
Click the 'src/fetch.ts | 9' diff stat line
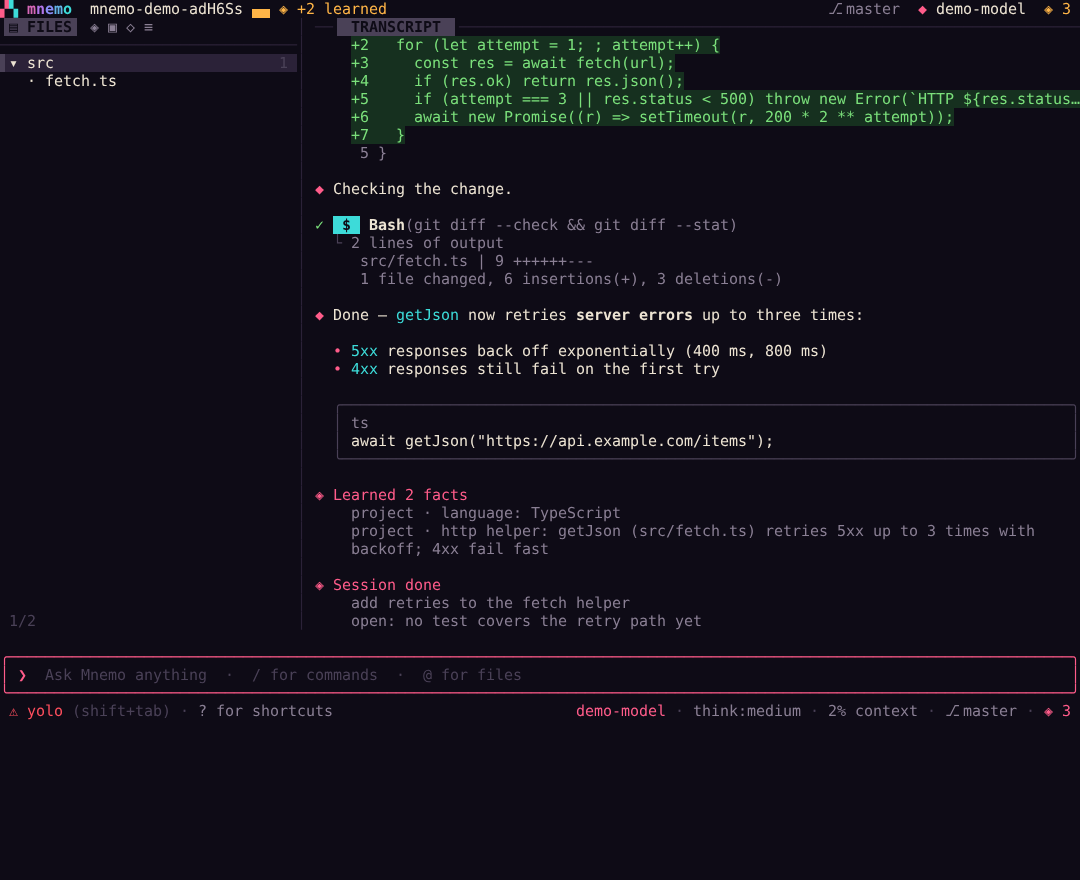point(477,262)
